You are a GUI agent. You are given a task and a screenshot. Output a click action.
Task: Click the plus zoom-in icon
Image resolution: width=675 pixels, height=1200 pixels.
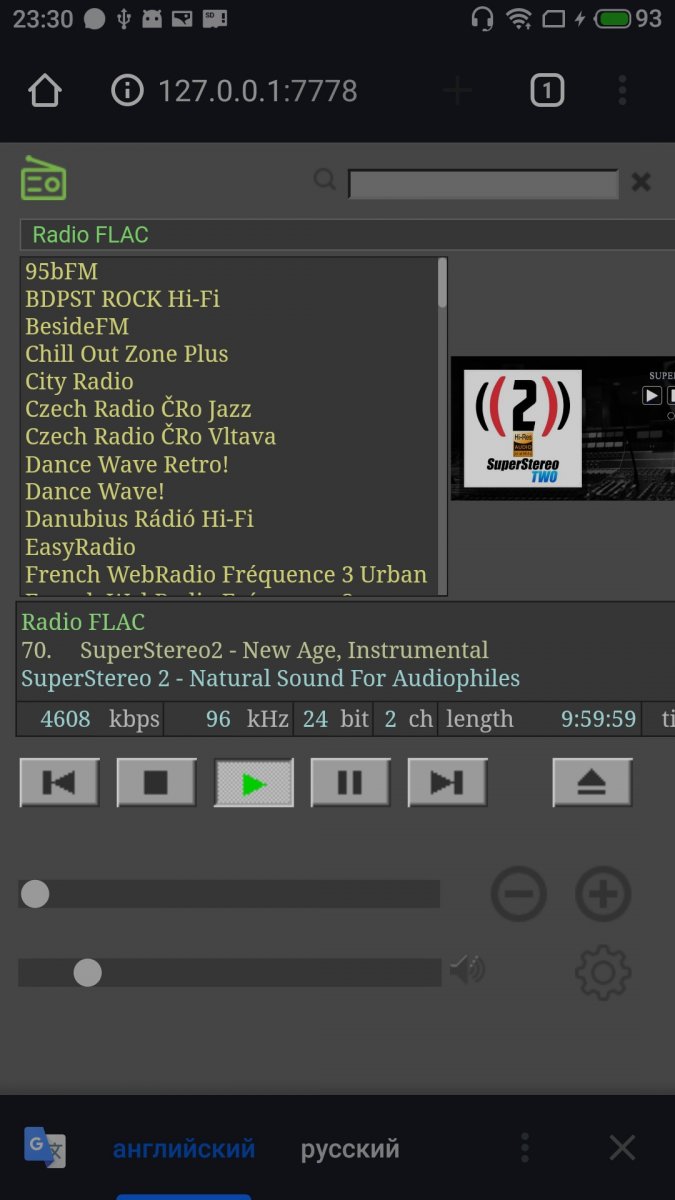point(603,893)
